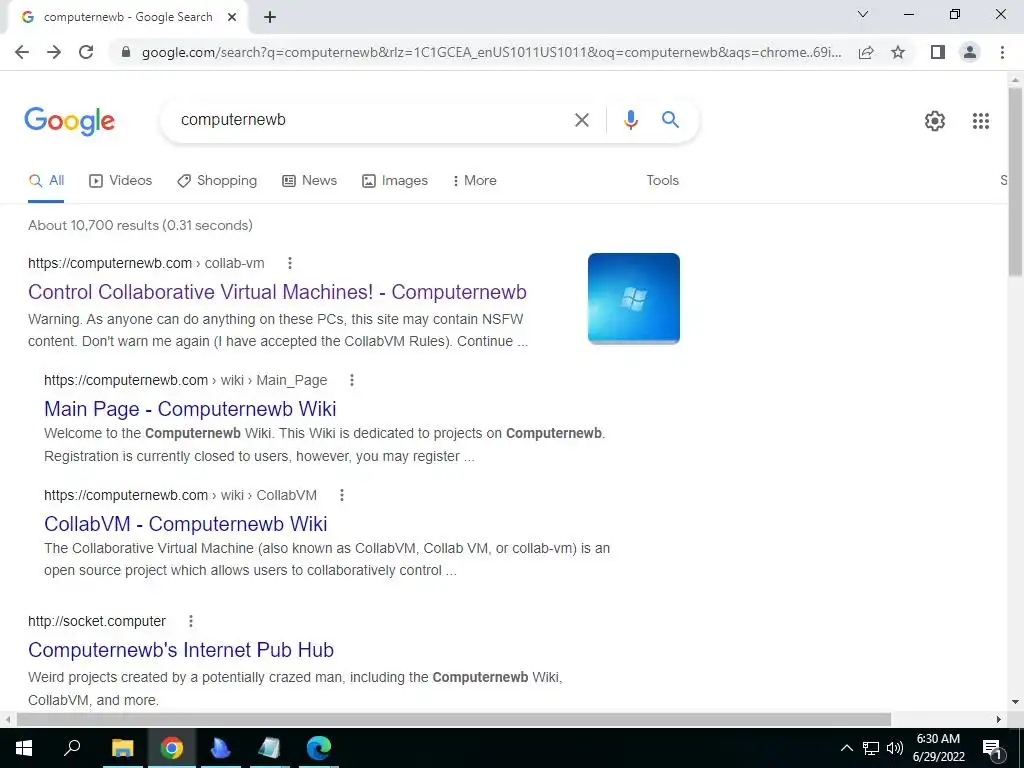Switch to the News tab

click(310, 181)
